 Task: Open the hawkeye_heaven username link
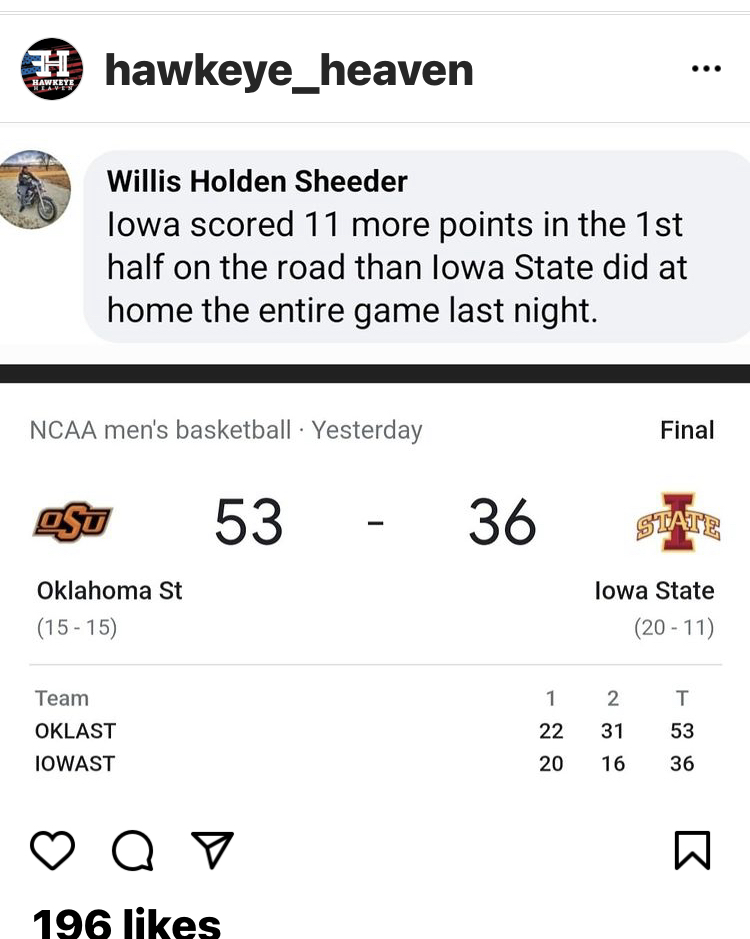click(289, 71)
